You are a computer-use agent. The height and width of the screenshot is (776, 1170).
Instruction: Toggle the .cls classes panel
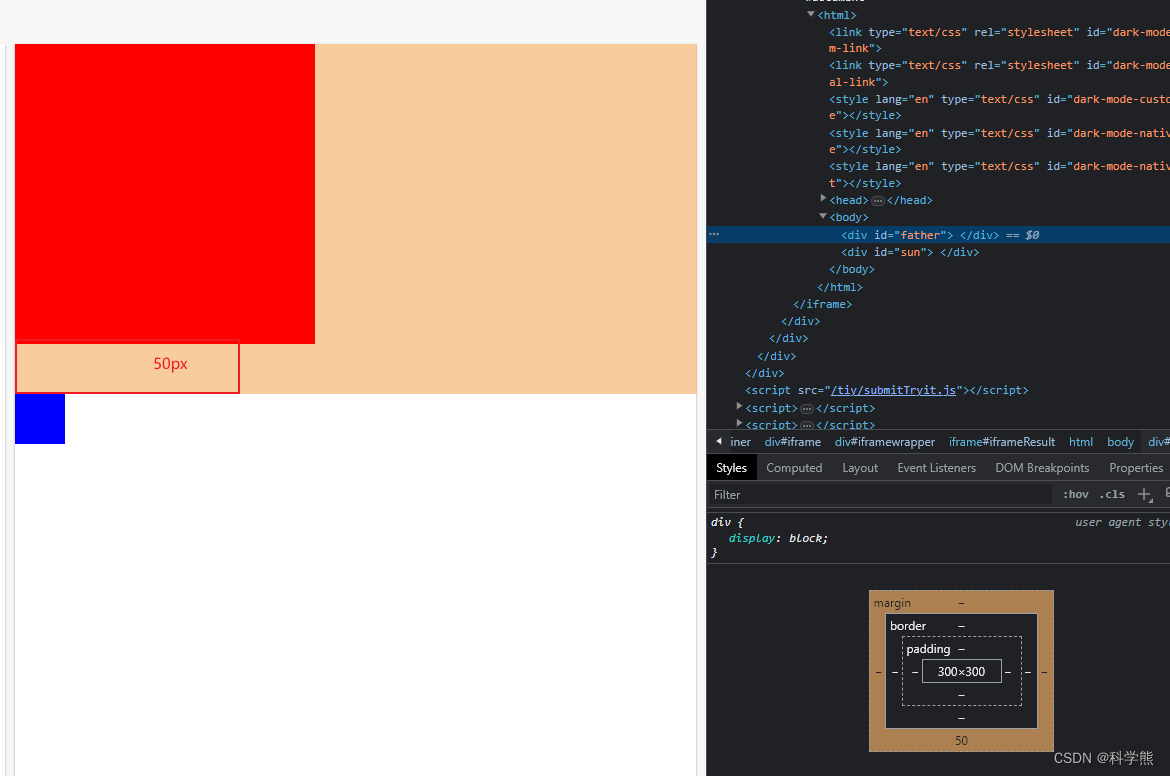pos(1112,494)
